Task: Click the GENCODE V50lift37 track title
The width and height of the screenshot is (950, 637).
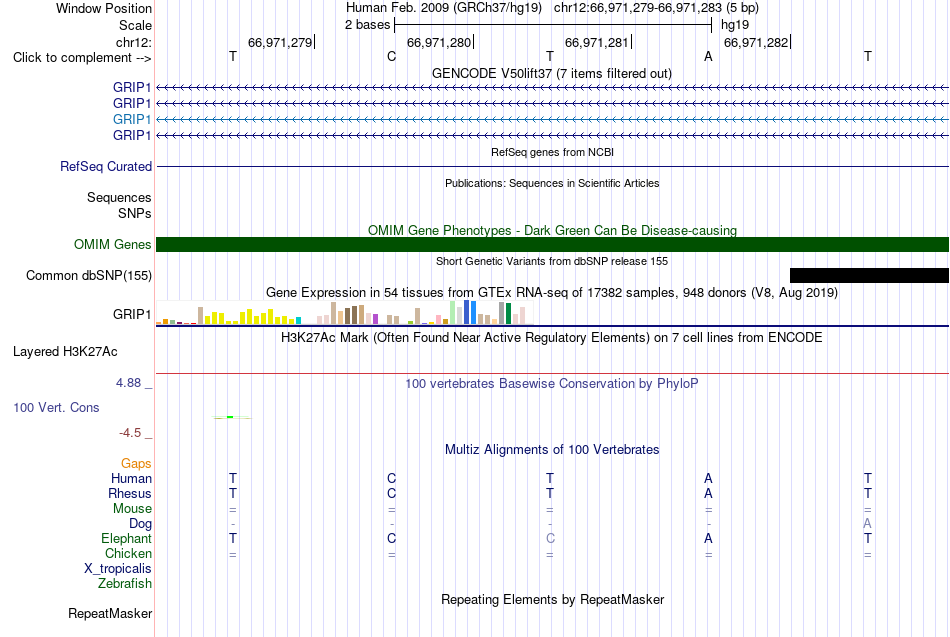Action: (551, 73)
